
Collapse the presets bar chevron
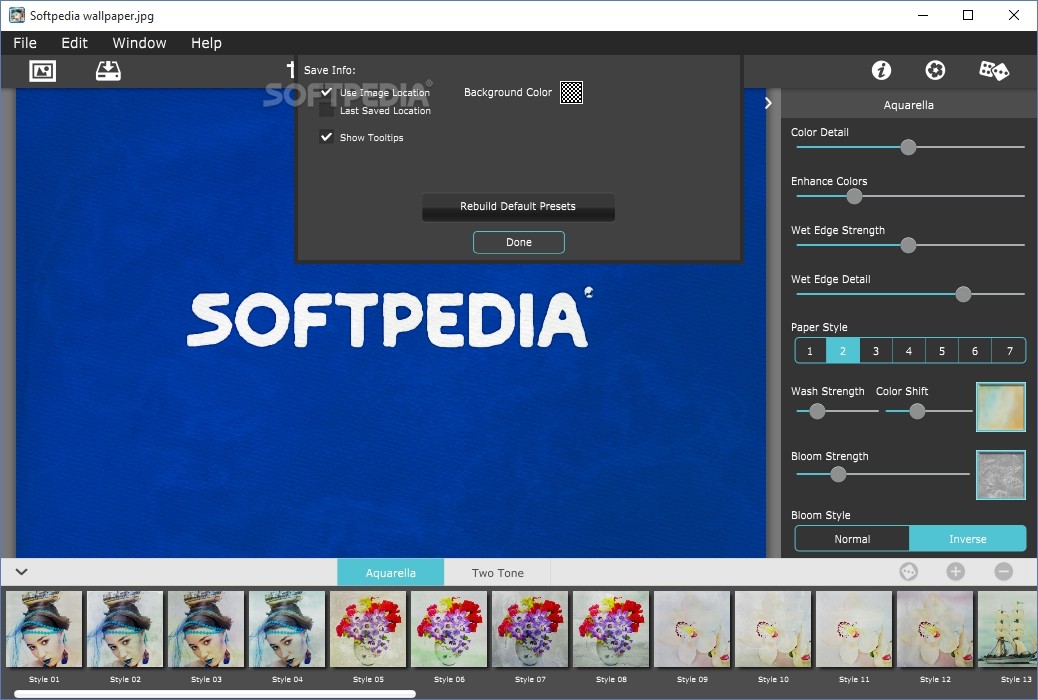coord(21,572)
